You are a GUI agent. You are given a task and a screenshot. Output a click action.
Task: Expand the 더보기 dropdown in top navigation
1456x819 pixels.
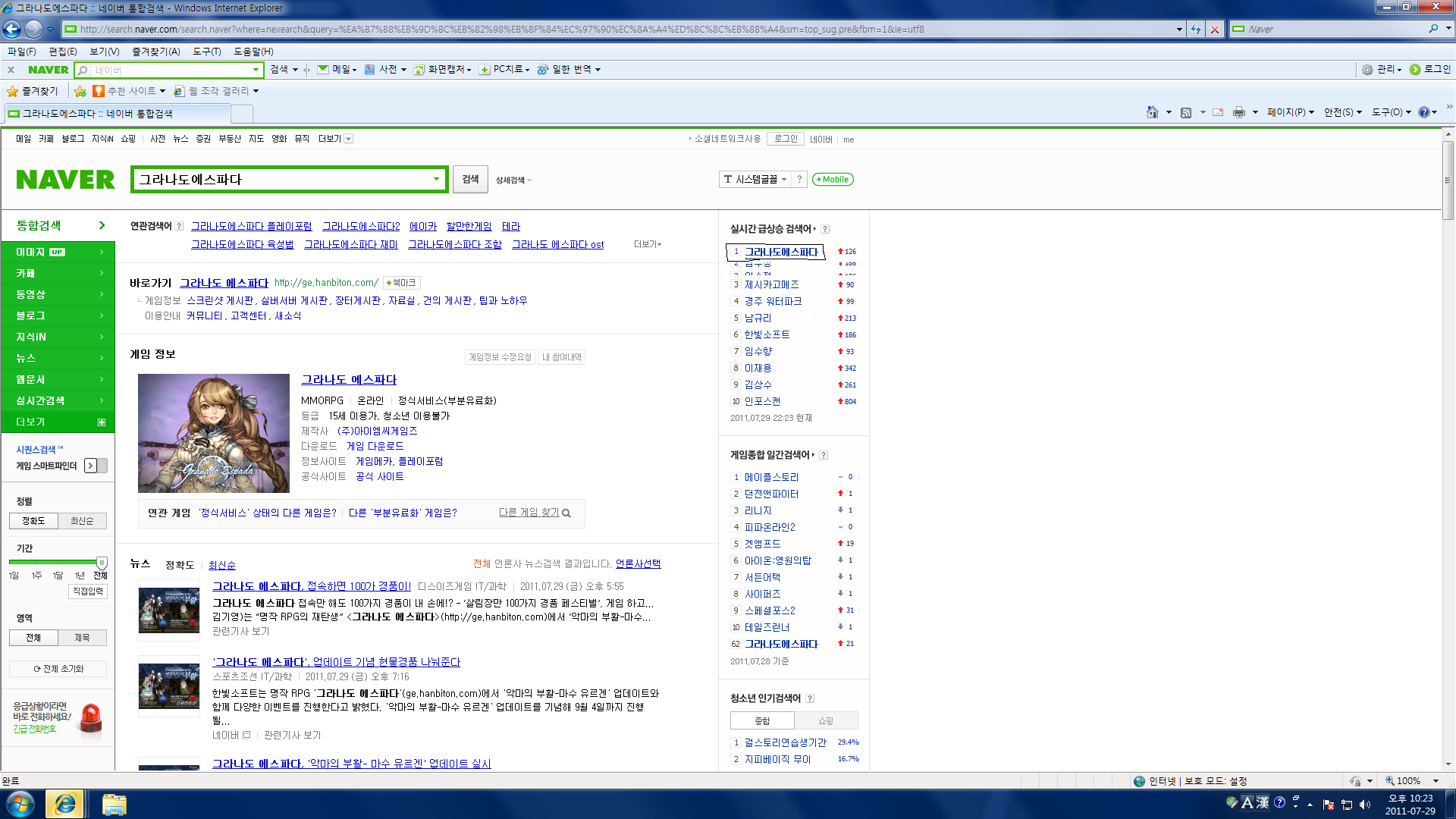click(x=335, y=139)
